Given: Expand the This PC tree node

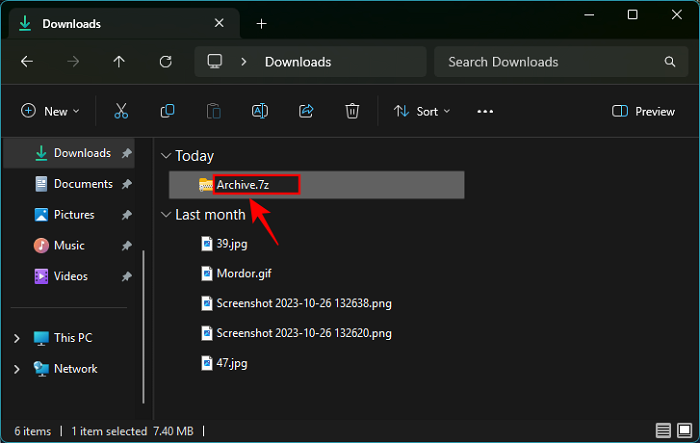Looking at the screenshot, I should click(x=17, y=338).
